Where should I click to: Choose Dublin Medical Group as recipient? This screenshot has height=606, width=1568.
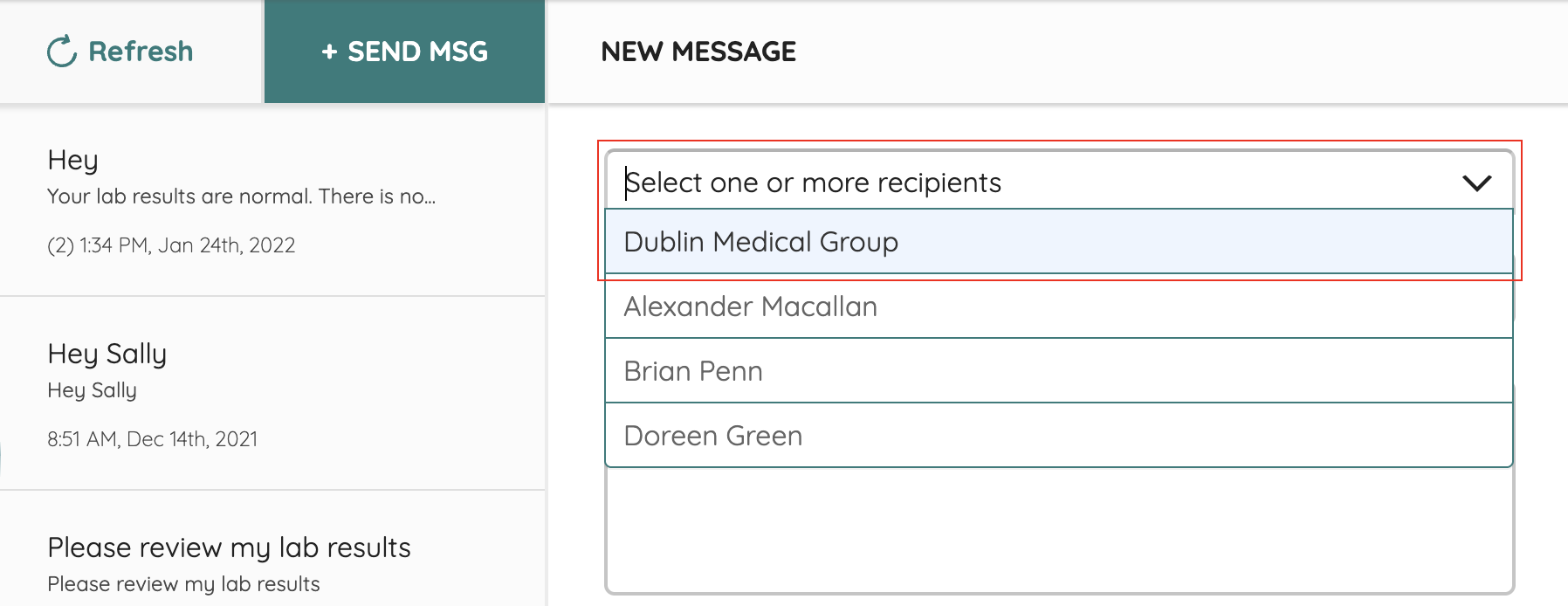[761, 242]
